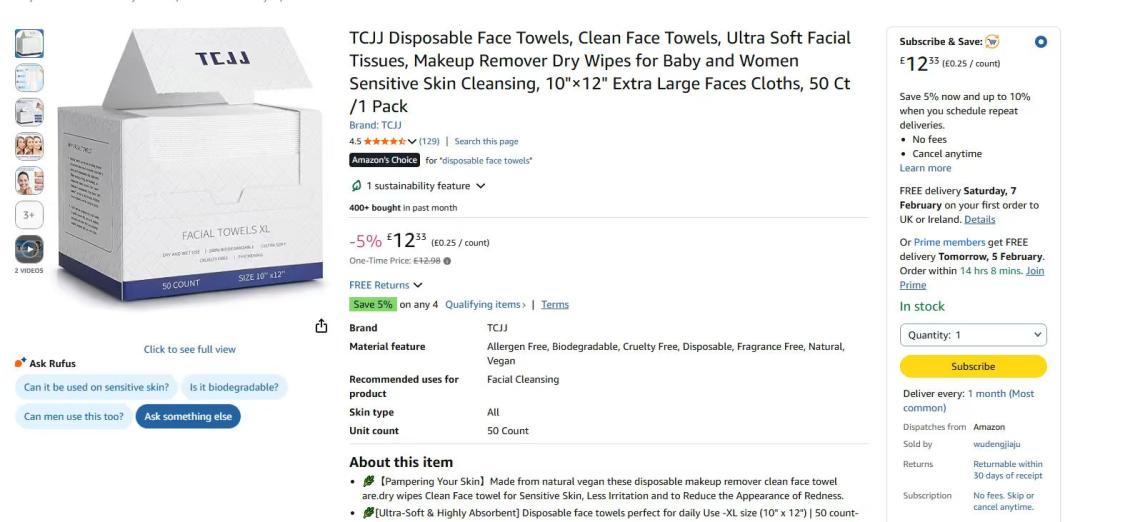The image size is (1130, 522).
Task: Click the yellow Subscribe button
Action: pos(973,366)
